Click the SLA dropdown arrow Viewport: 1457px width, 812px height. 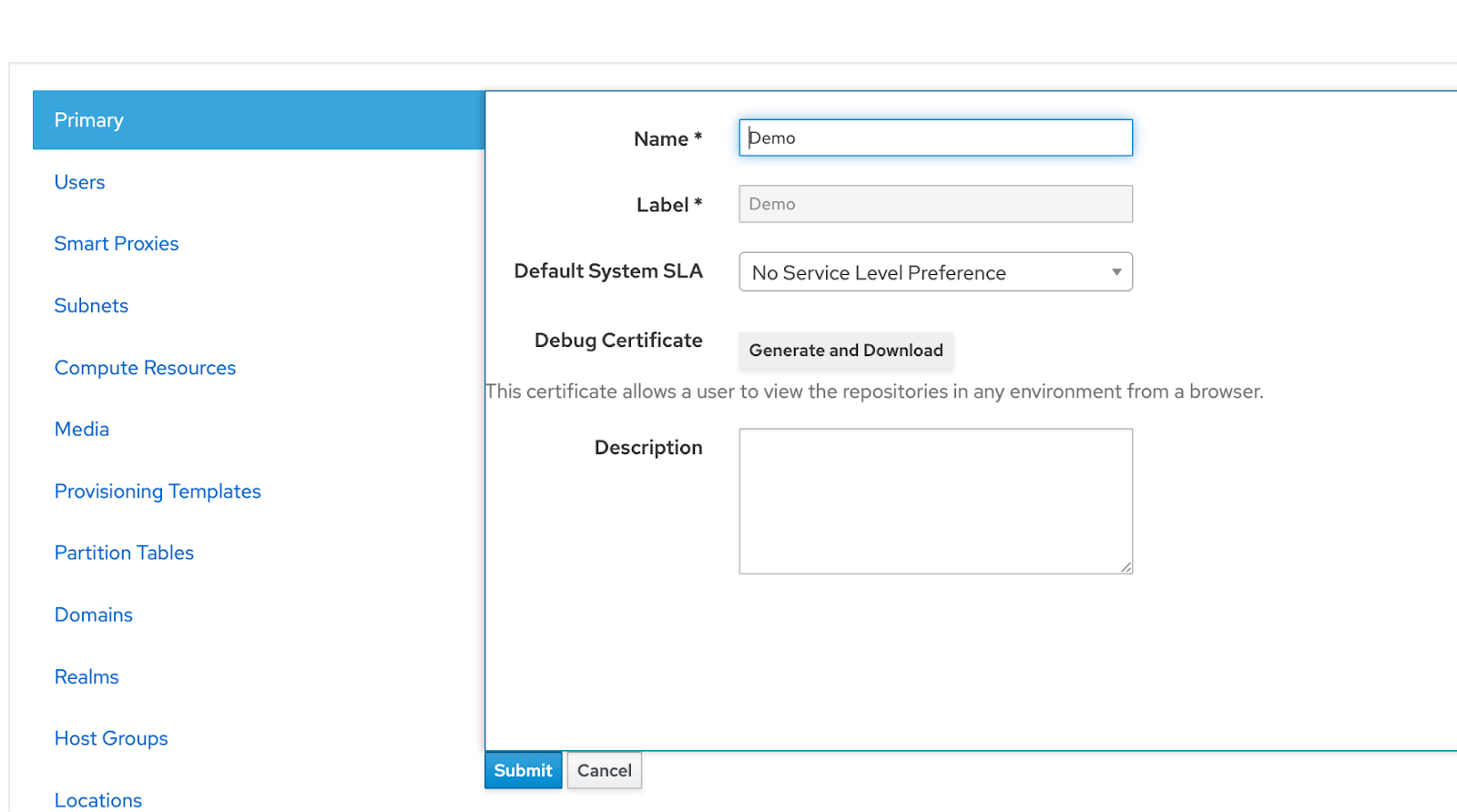[1116, 272]
